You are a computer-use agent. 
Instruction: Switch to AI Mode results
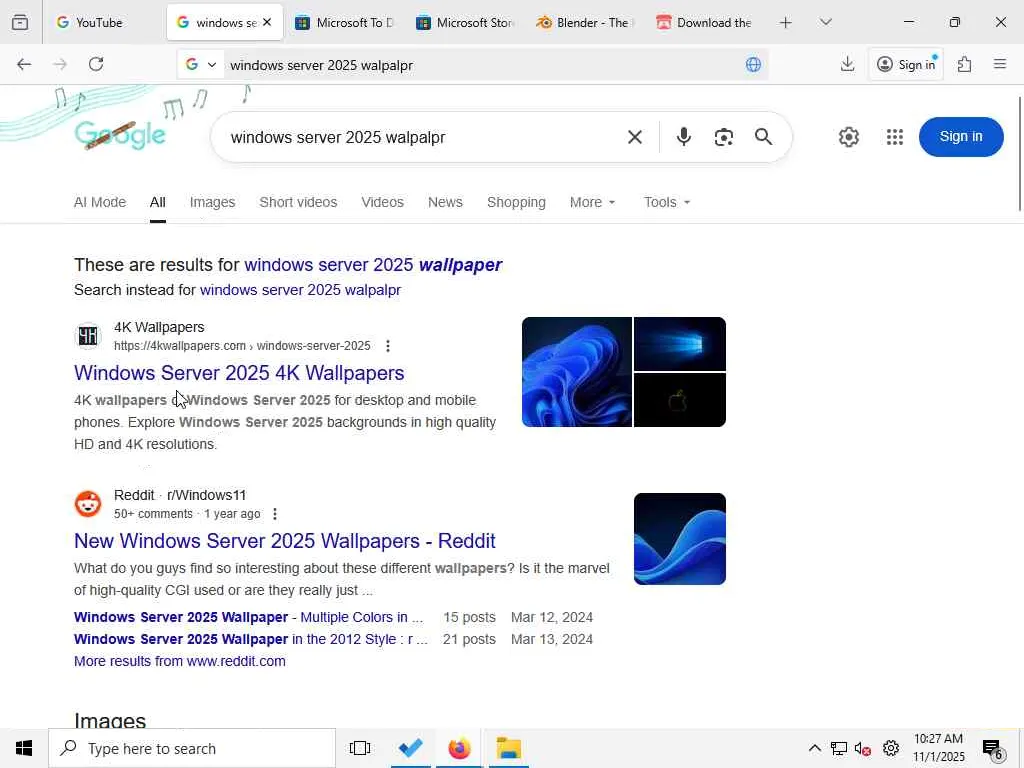point(100,202)
